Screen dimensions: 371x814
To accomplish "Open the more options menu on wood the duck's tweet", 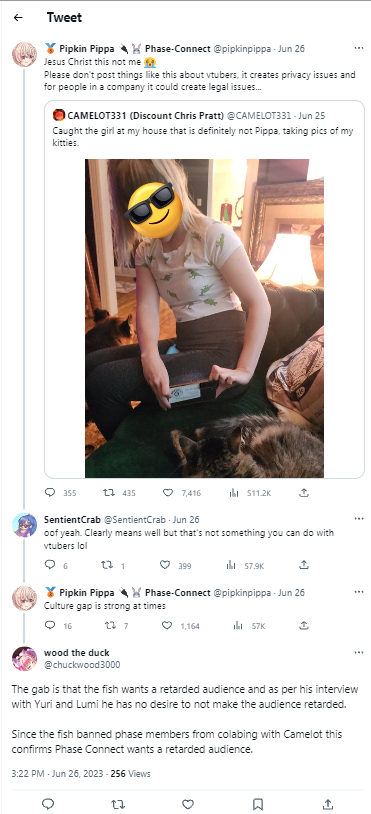I will (x=359, y=653).
